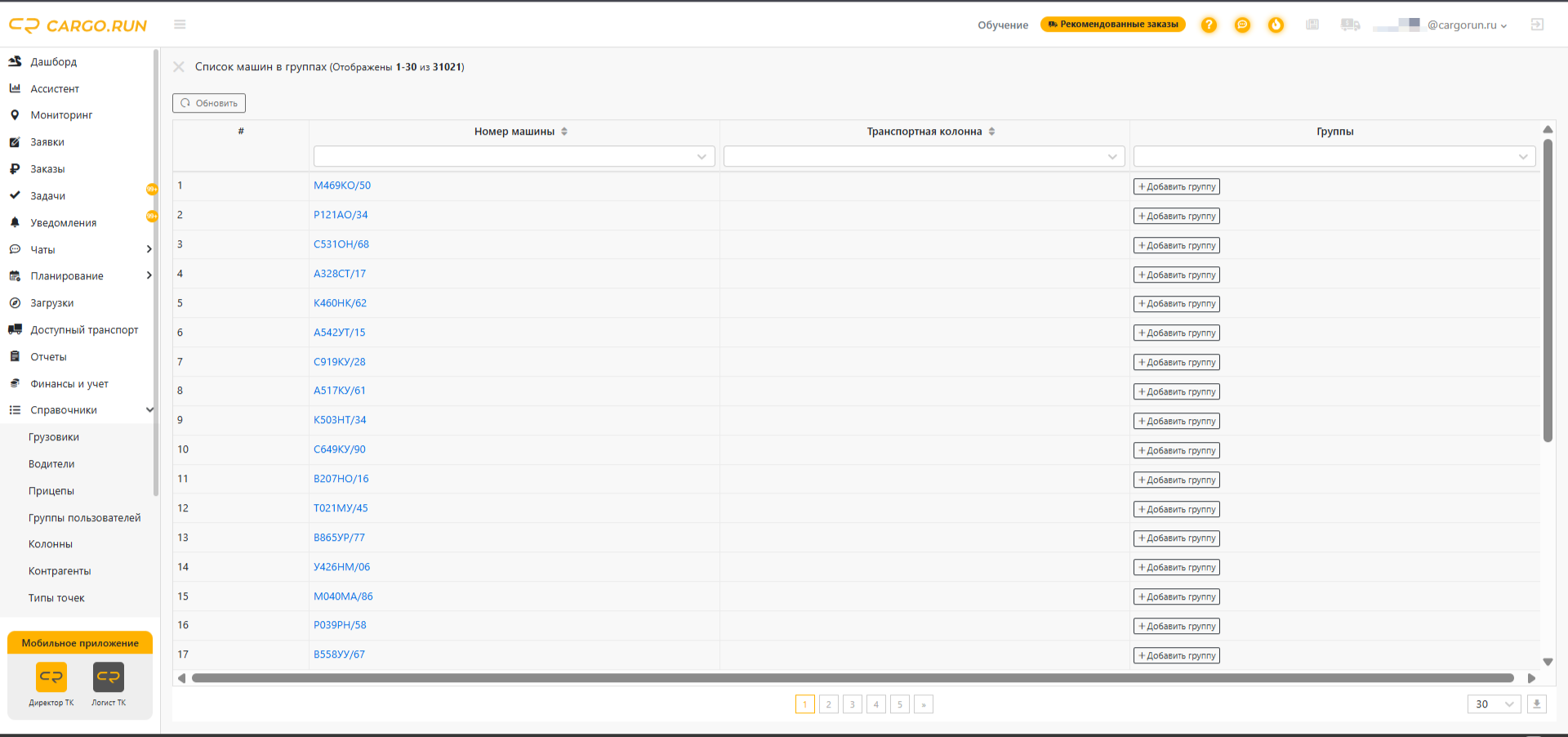Open Доступный транспорт in the sidebar

coord(84,330)
